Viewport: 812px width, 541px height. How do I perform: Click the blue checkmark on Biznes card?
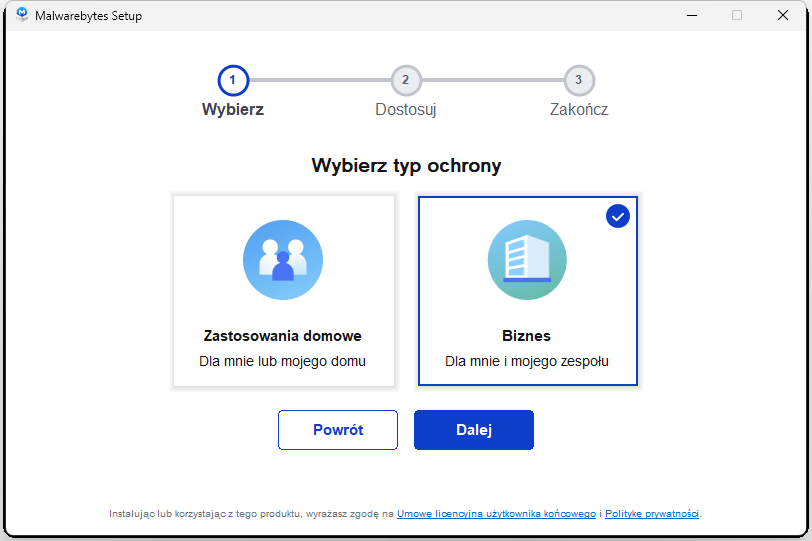pos(618,216)
